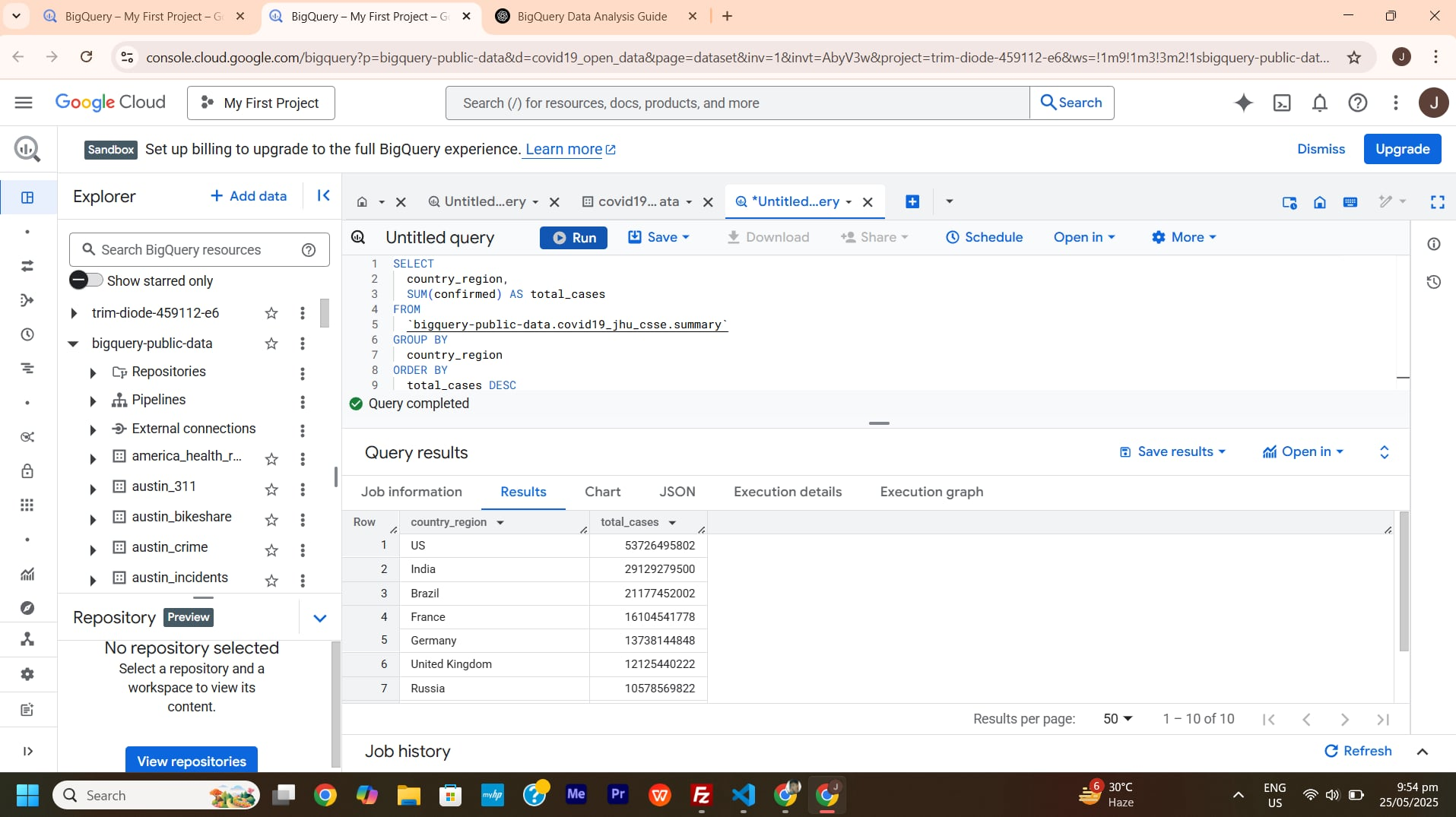
Task: Click the results table vertical scrollbar
Action: point(1404,581)
